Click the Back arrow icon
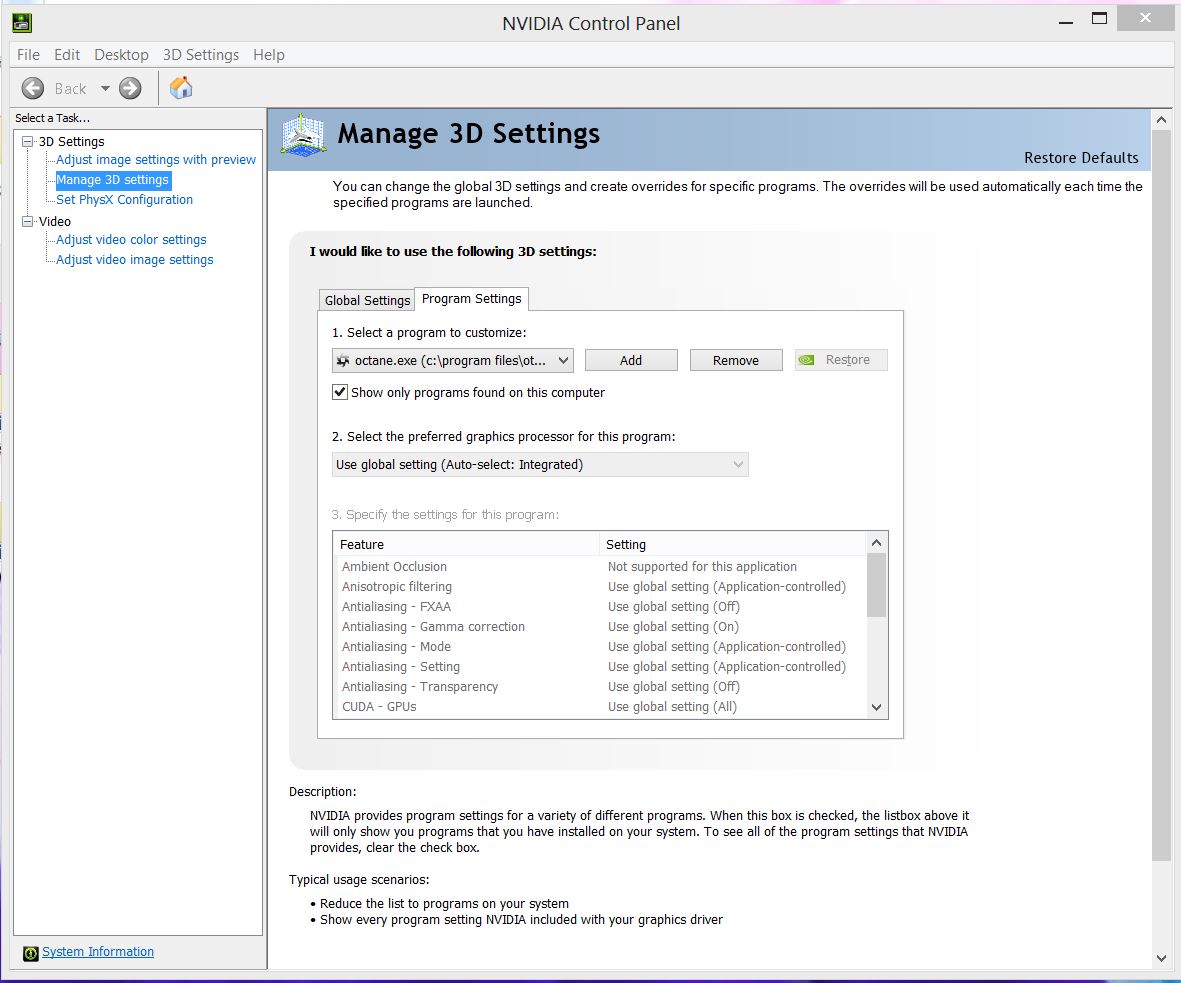This screenshot has width=1181, height=983. 32,88
